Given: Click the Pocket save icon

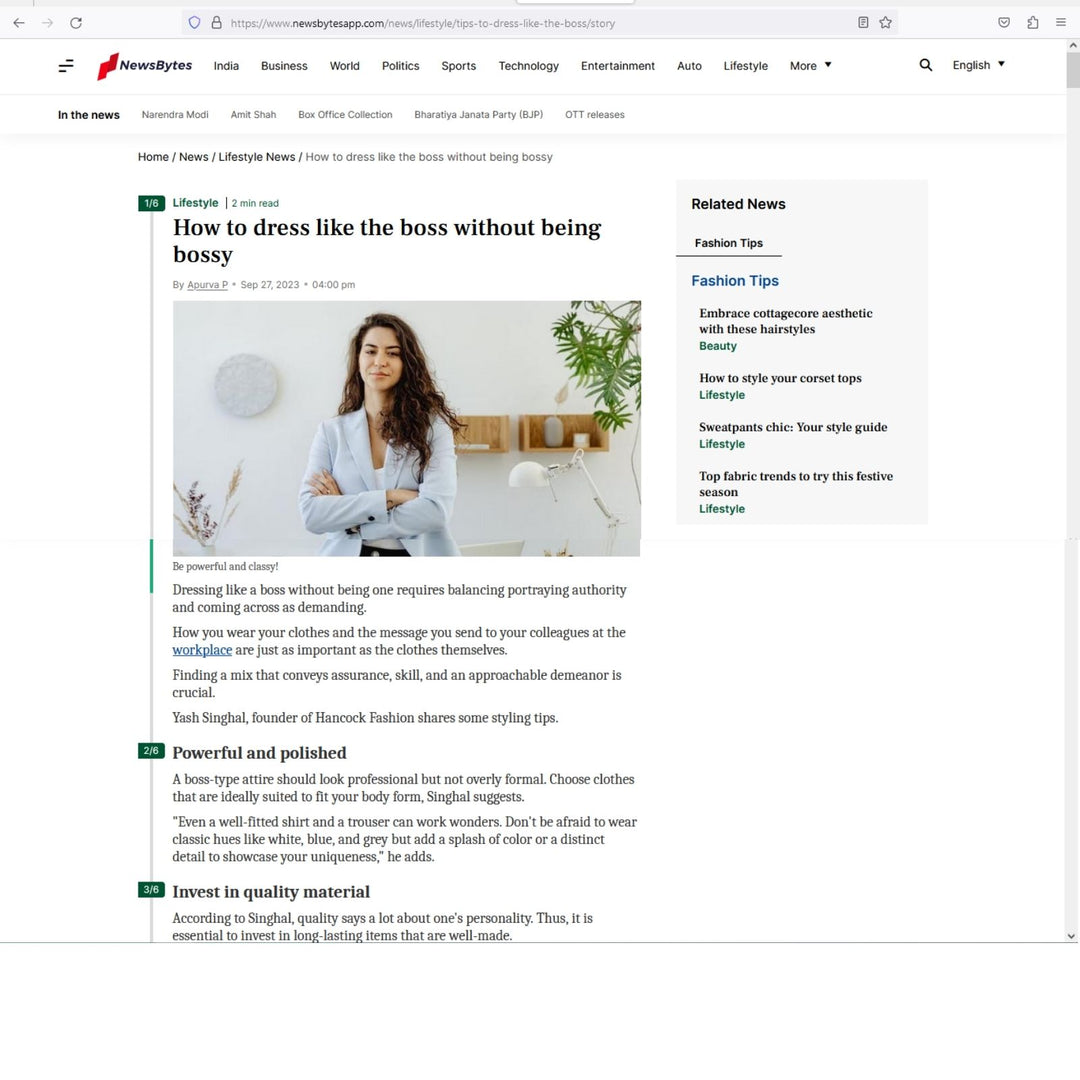Looking at the screenshot, I should click(x=1004, y=23).
